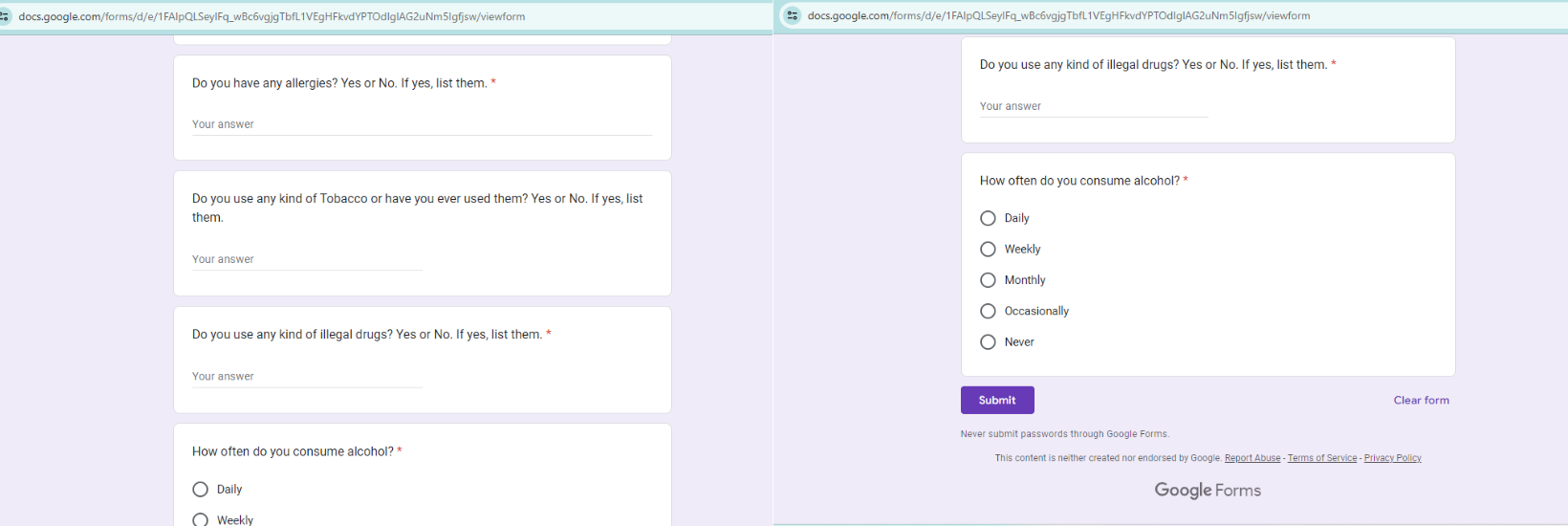1568x526 pixels.
Task: Open the Terms of Service link
Action: [1322, 458]
